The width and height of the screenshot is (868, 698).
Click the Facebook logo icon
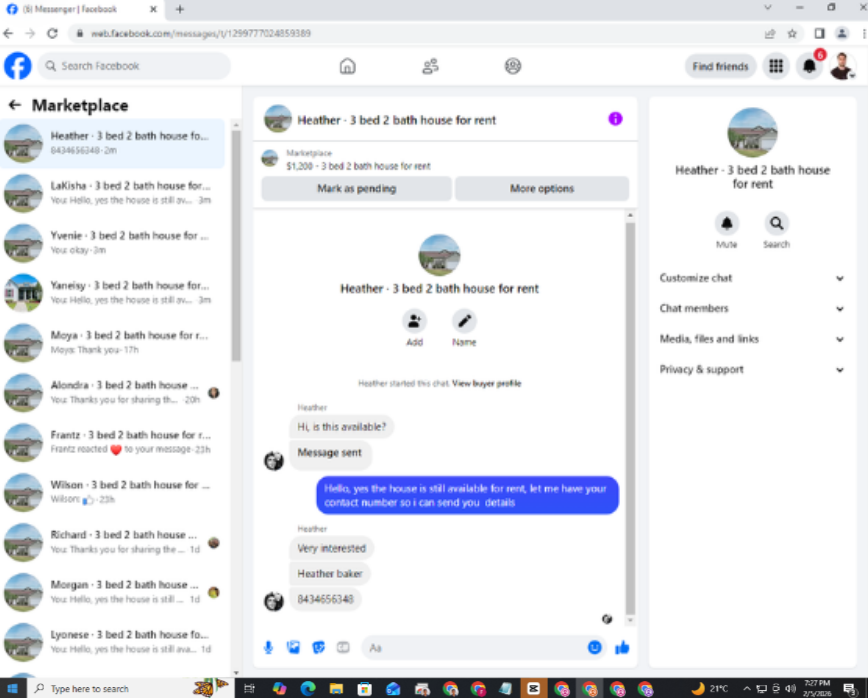click(x=18, y=66)
